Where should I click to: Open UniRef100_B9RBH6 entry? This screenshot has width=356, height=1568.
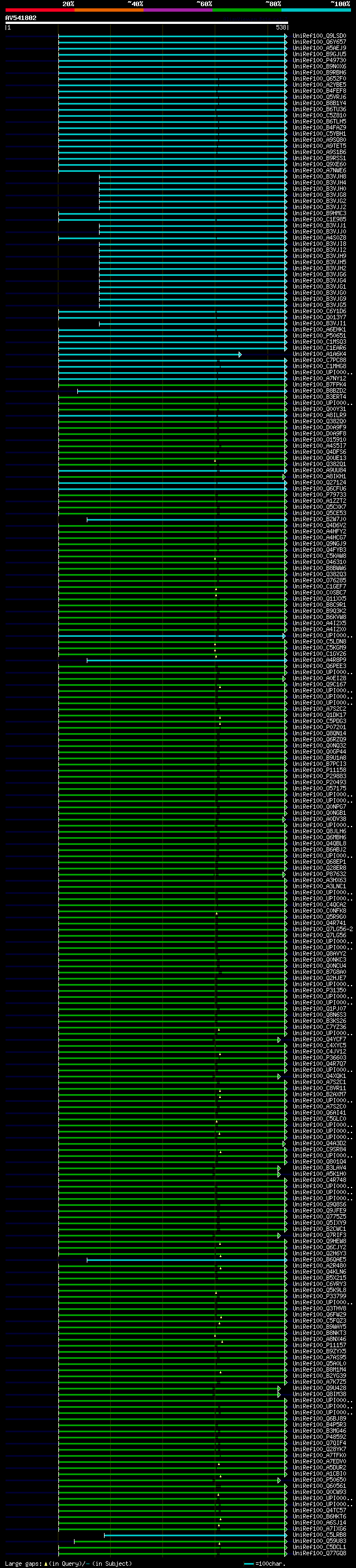[319, 72]
